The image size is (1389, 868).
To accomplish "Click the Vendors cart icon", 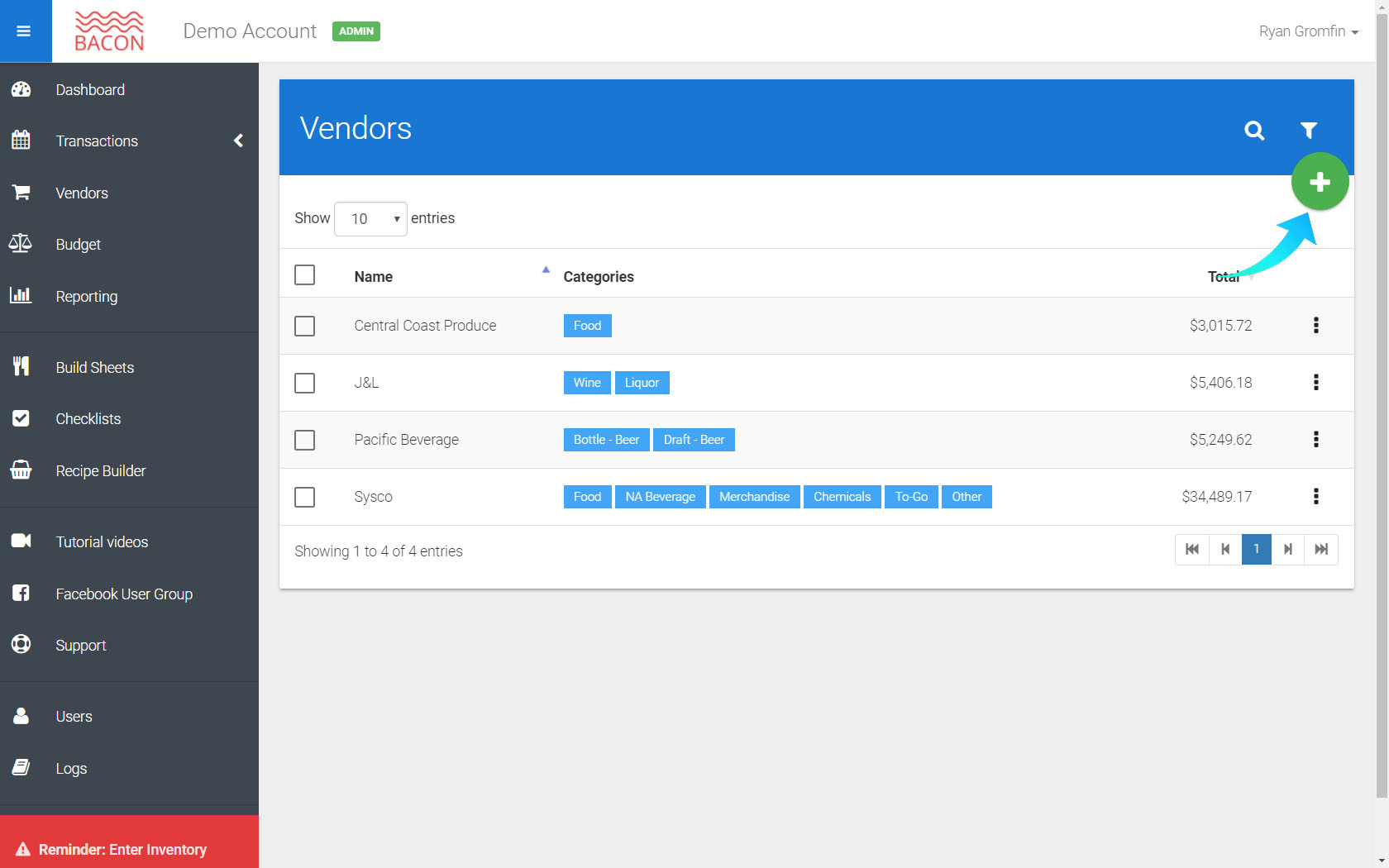I will tap(21, 193).
